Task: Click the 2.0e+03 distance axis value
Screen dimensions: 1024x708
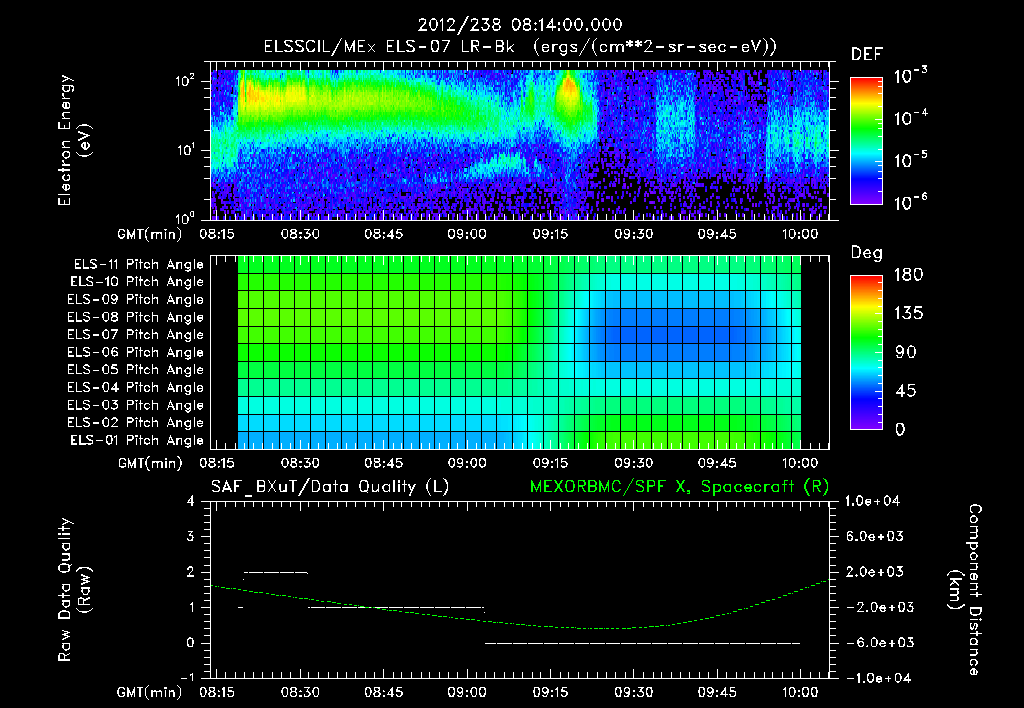Action: [x=875, y=572]
